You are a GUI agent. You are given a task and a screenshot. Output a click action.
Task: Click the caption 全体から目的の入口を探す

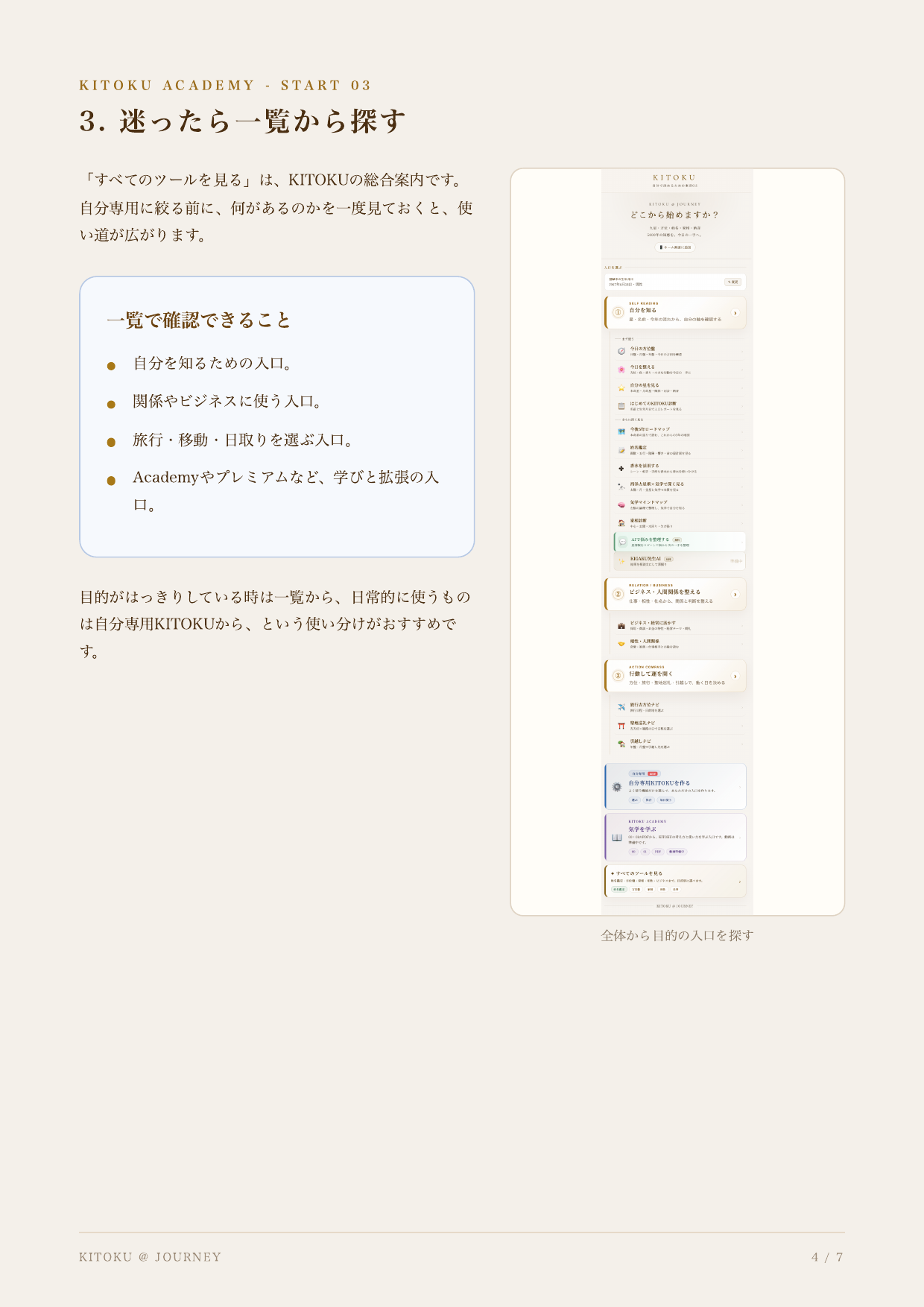677,935
